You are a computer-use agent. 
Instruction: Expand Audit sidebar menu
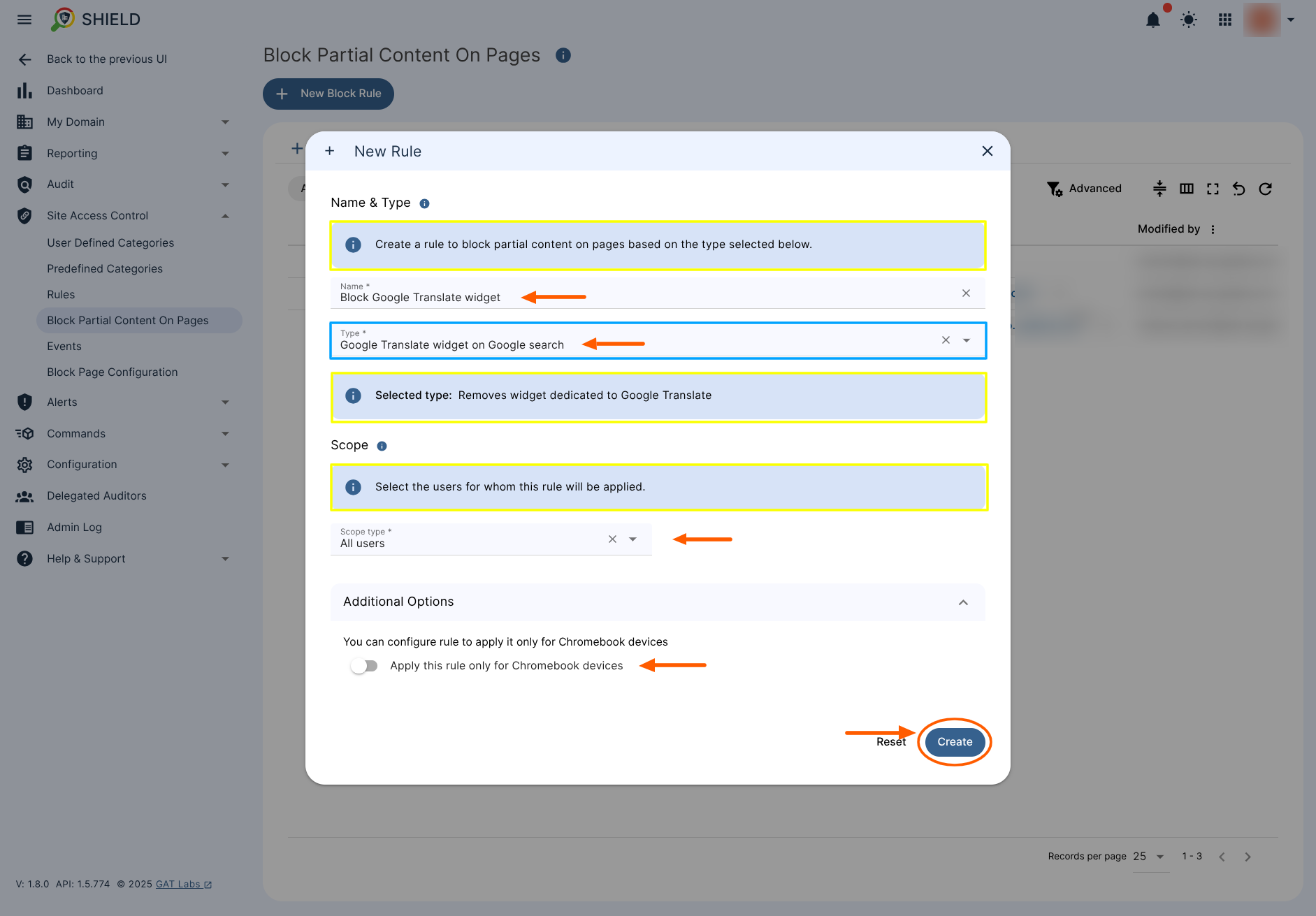[x=225, y=185]
